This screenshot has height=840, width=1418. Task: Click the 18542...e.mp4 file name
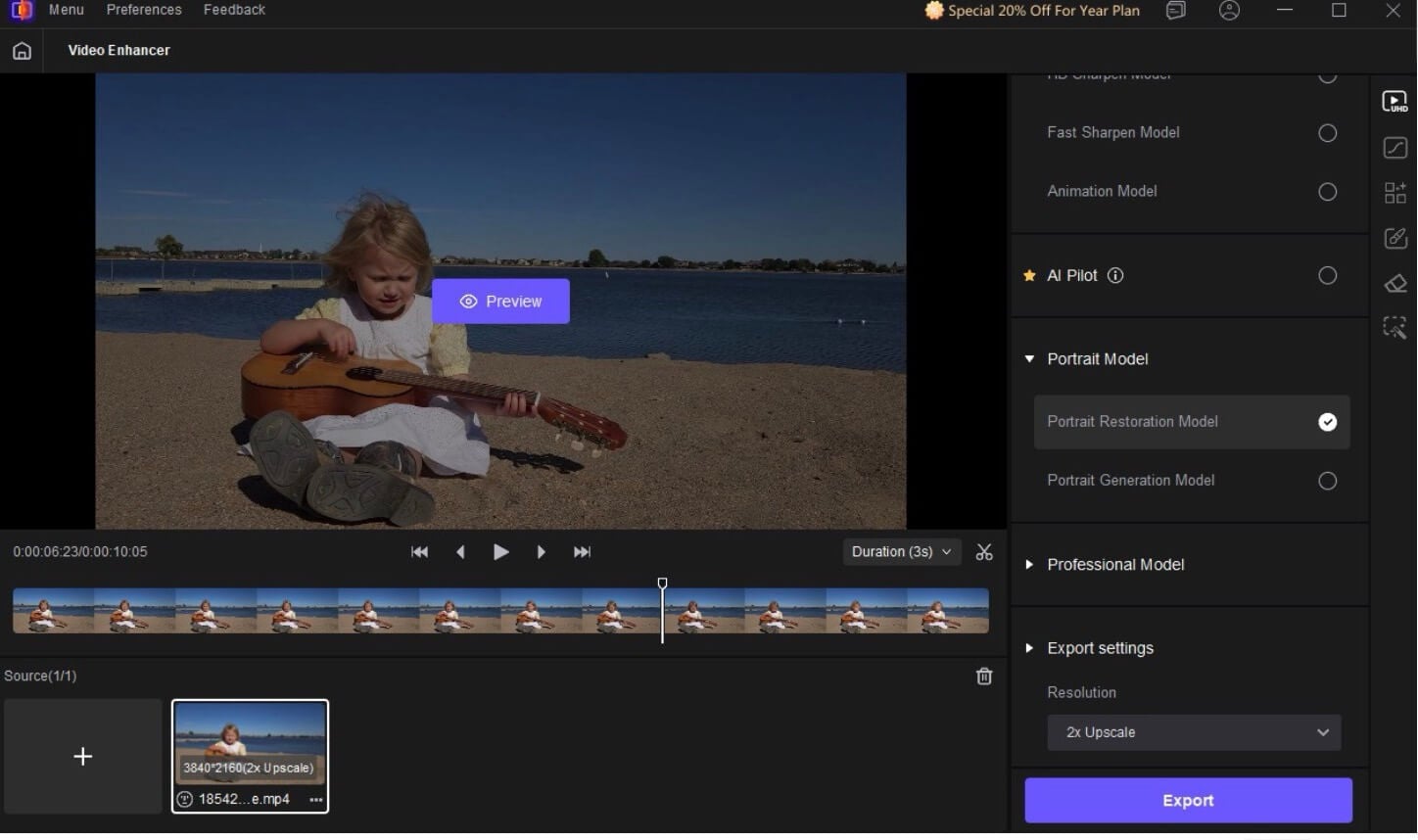point(244,800)
